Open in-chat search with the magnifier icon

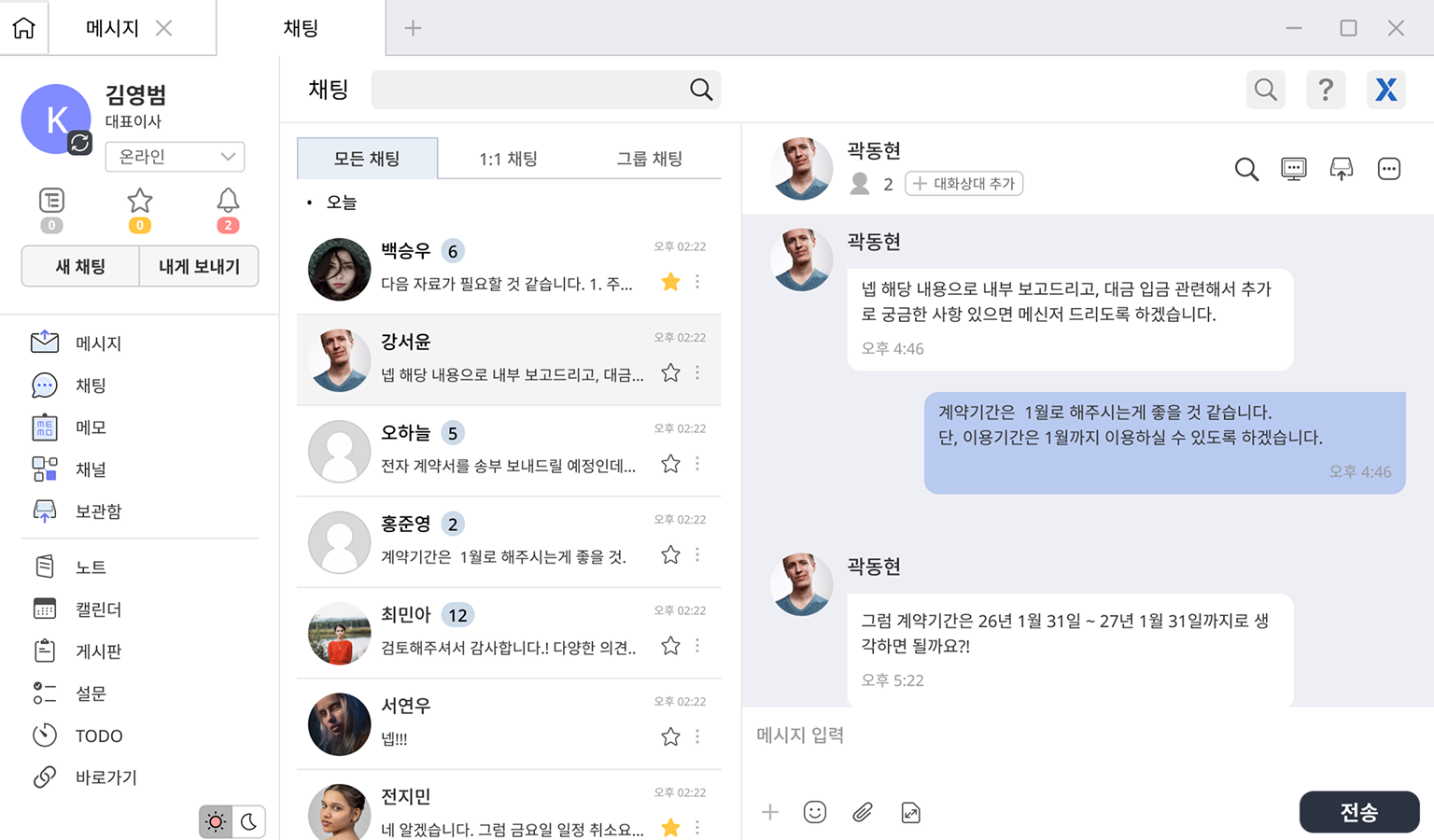click(x=1246, y=169)
